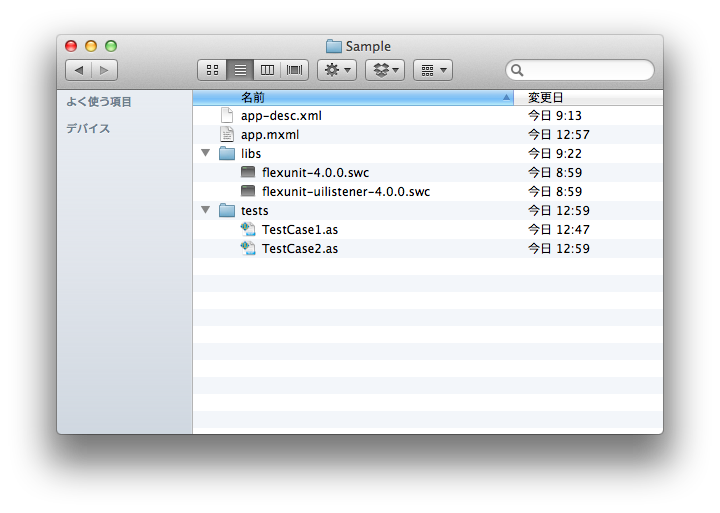Image resolution: width=720 pixels, height=513 pixels.
Task: Go back with the left arrow button
Action: tap(79, 70)
